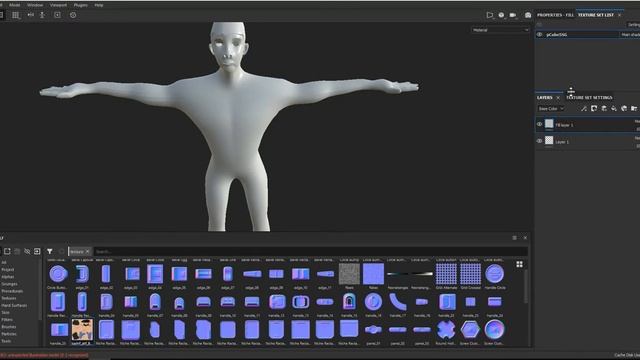This screenshot has height=360, width=640.
Task: Click the screenshot camera icon
Action: (x=528, y=15)
